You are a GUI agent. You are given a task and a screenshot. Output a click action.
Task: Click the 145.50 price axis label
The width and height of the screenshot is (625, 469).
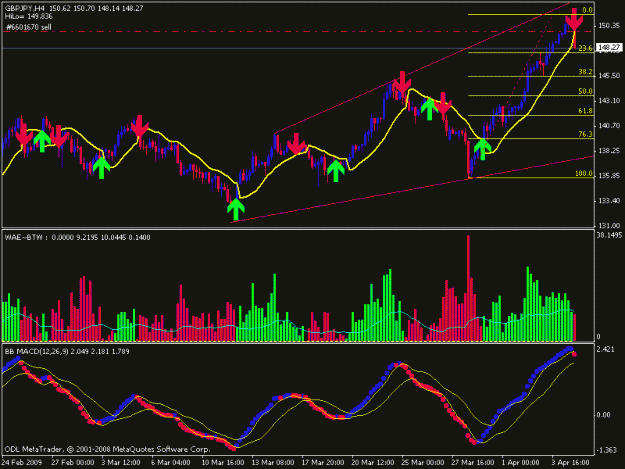click(609, 75)
